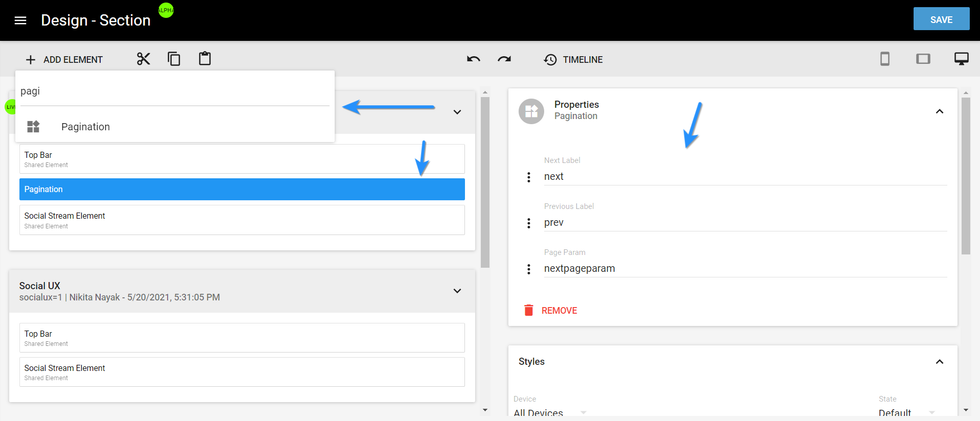Click the scissors cut icon
Viewport: 980px width, 421px height.
143,59
